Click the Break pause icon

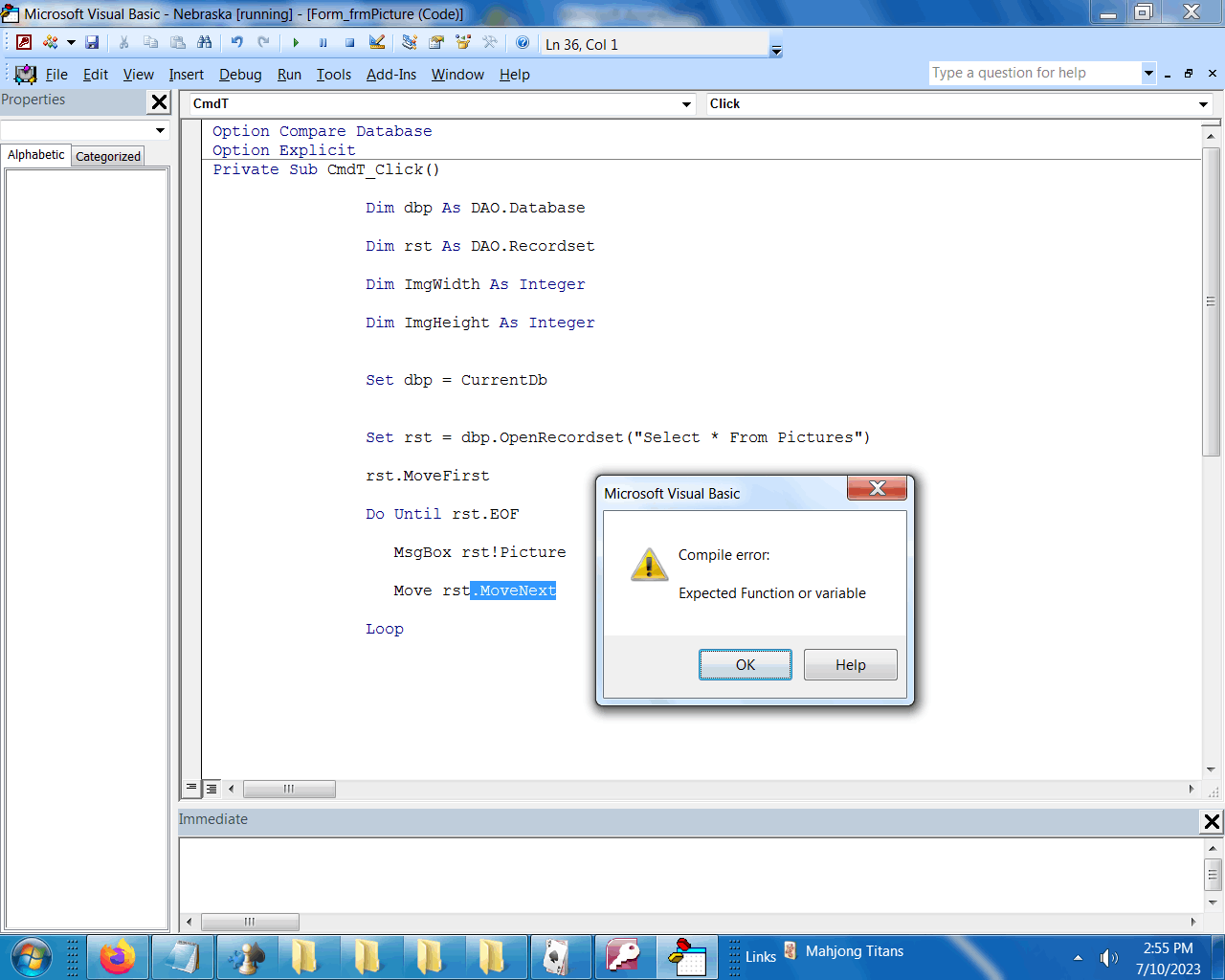pyautogui.click(x=323, y=42)
